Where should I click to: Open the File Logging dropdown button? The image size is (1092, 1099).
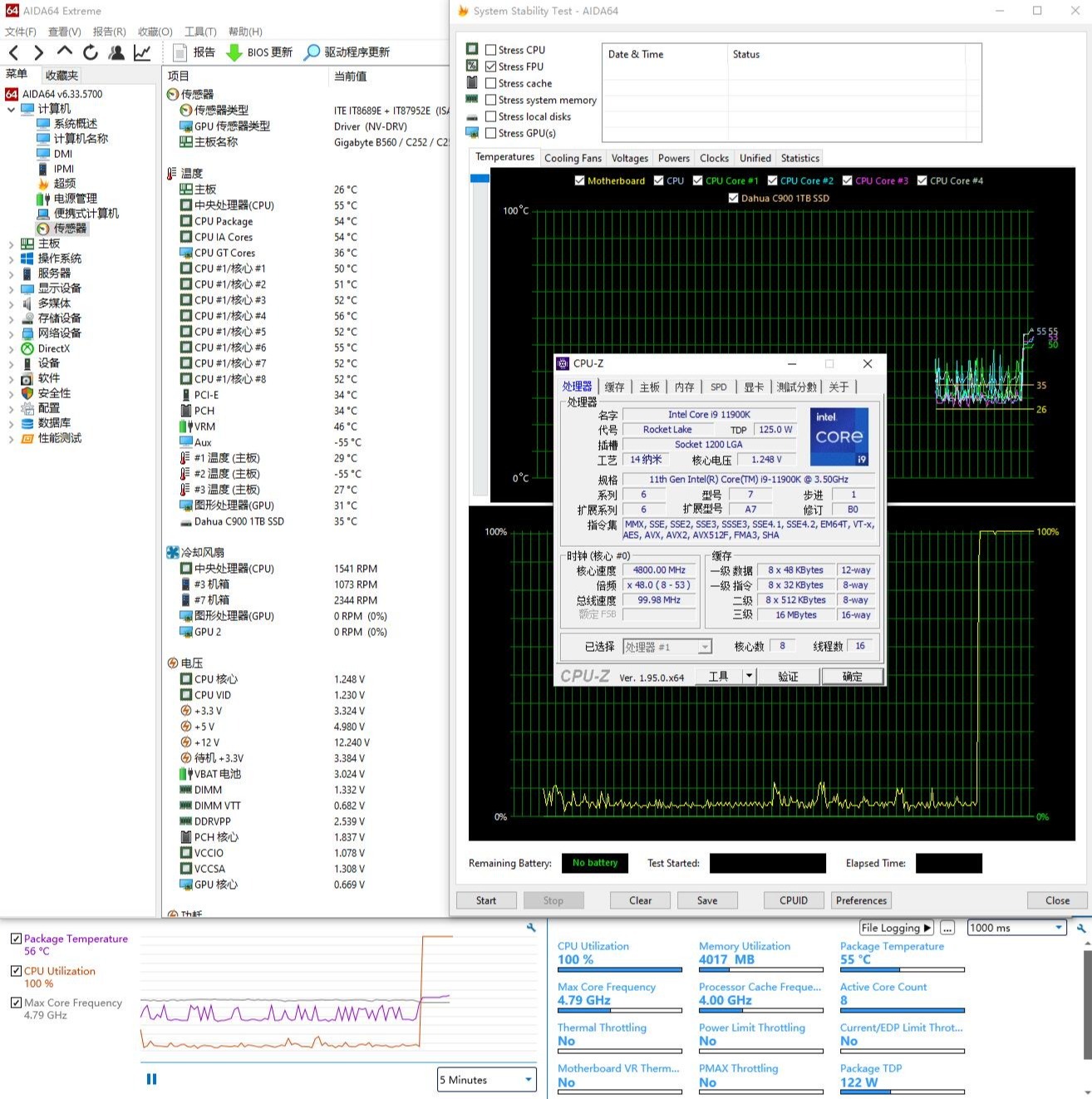[x=896, y=928]
